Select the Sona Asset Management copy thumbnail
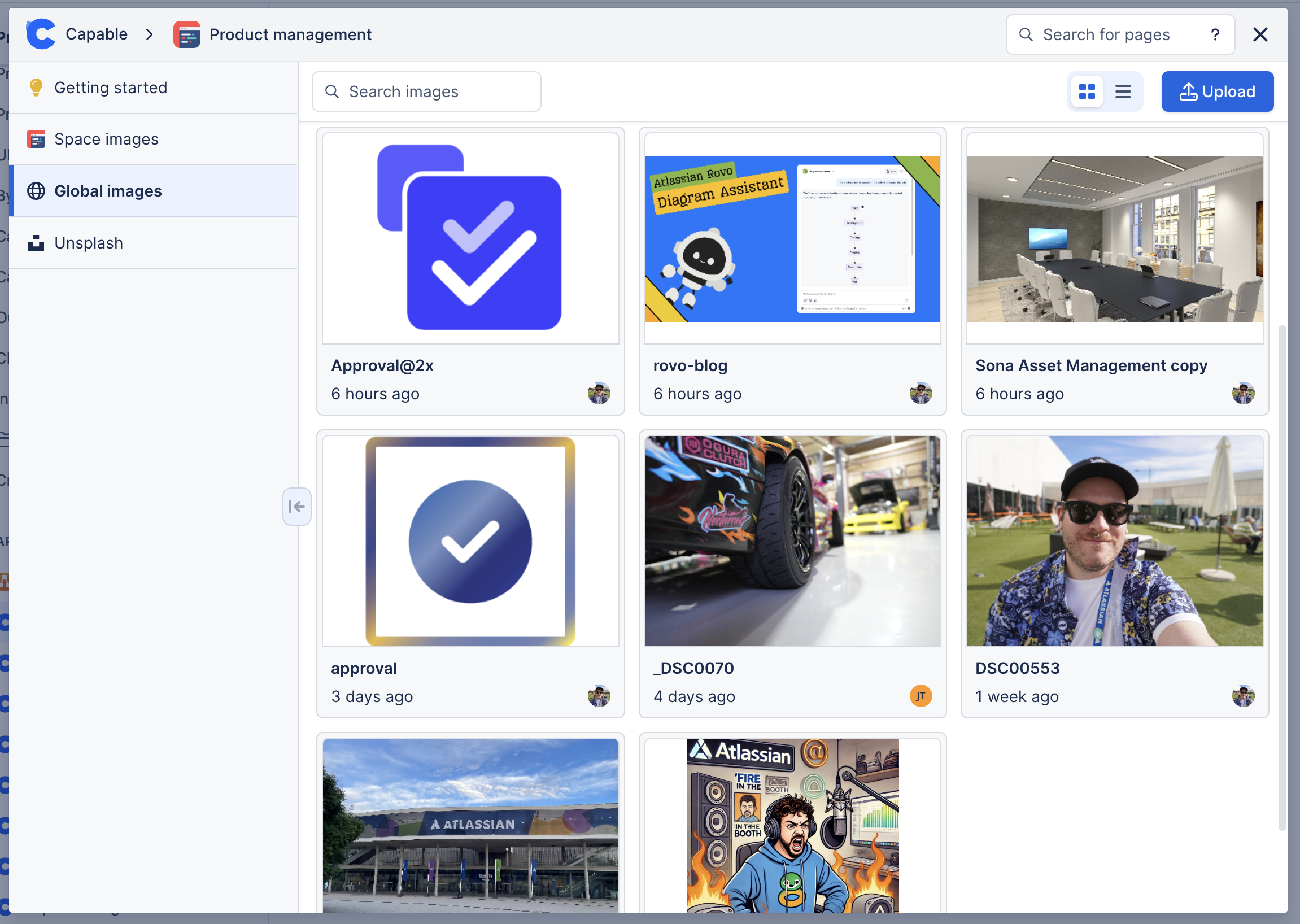 pos(1115,238)
